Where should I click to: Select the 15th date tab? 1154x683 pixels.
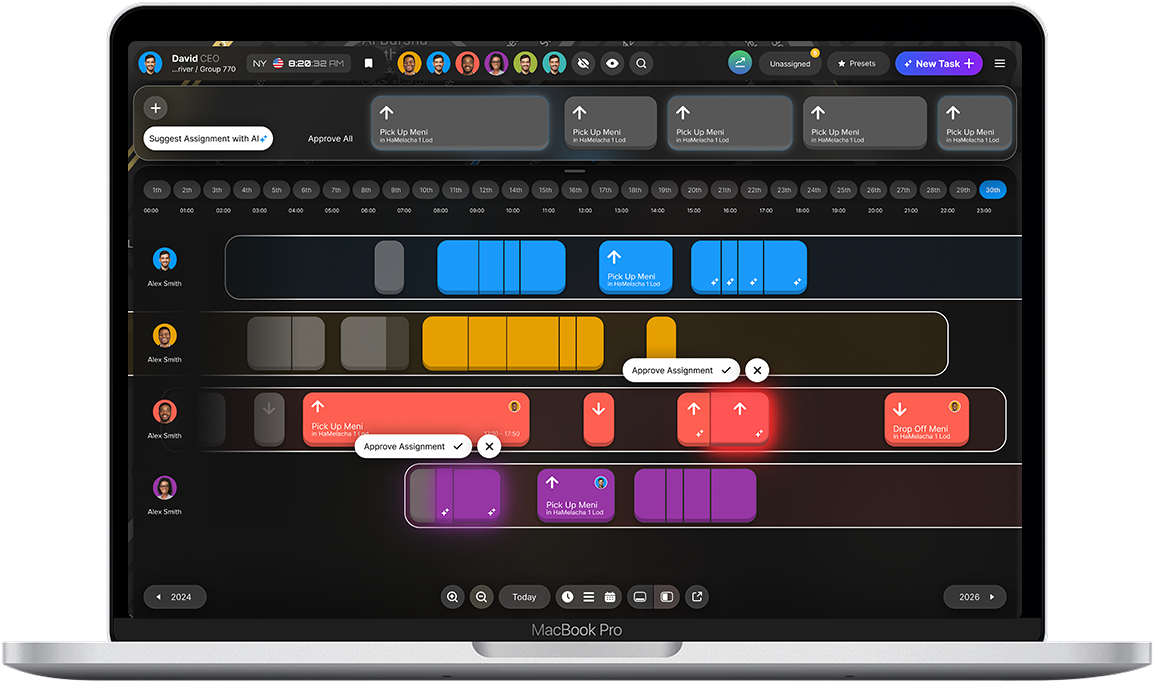click(x=544, y=189)
